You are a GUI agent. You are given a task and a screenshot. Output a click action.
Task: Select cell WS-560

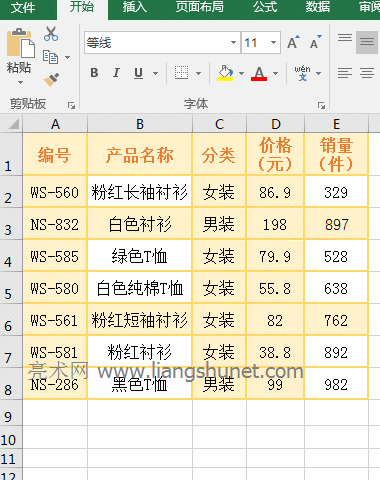55,191
